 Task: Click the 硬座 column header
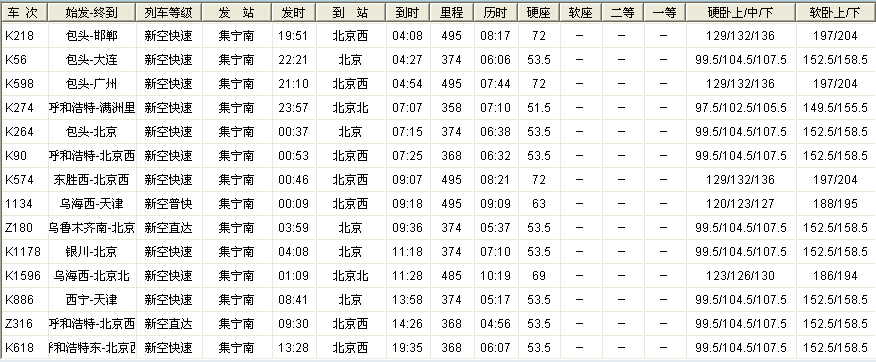(539, 12)
